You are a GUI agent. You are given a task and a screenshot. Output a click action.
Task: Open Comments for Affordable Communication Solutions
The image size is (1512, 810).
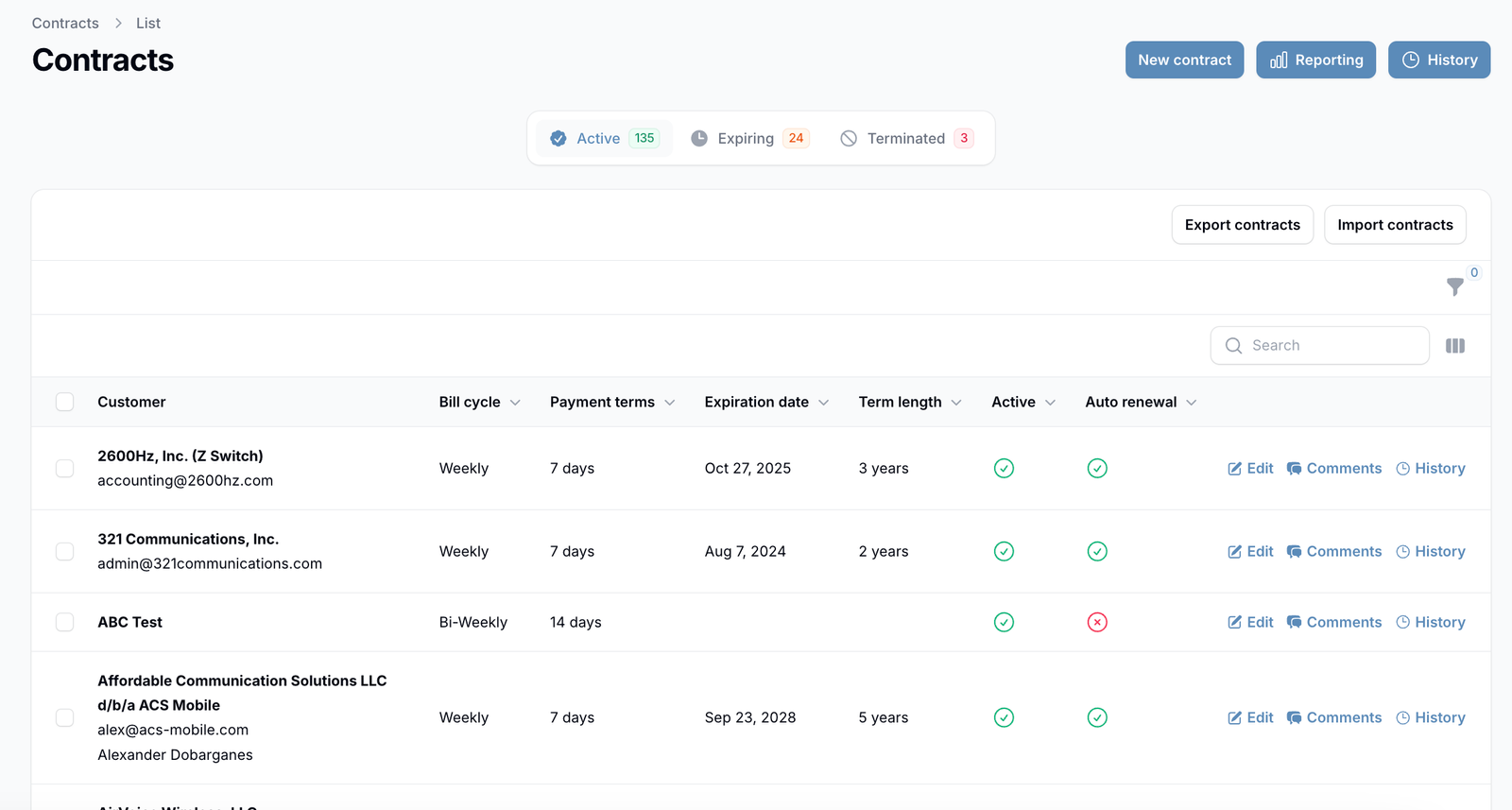click(1333, 718)
